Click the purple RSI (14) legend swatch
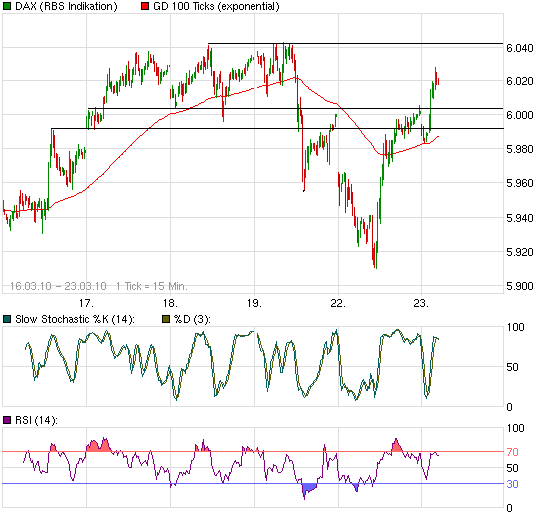The height and width of the screenshot is (516, 545). coord(7,420)
